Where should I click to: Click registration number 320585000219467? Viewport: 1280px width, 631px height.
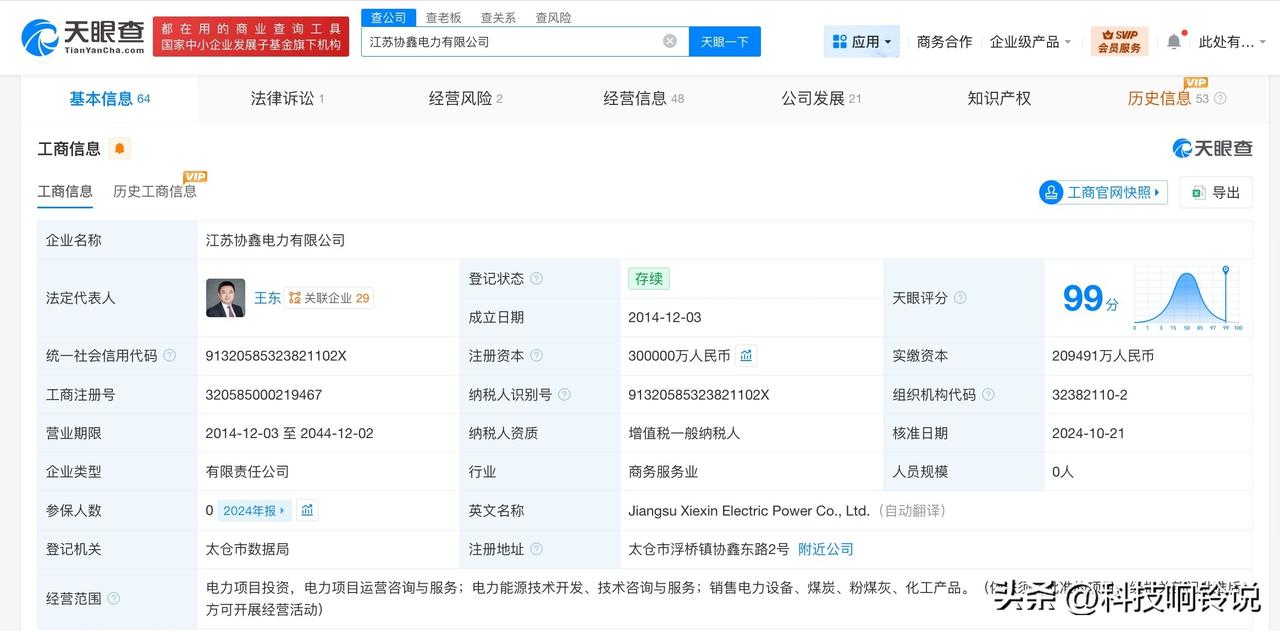pyautogui.click(x=264, y=394)
